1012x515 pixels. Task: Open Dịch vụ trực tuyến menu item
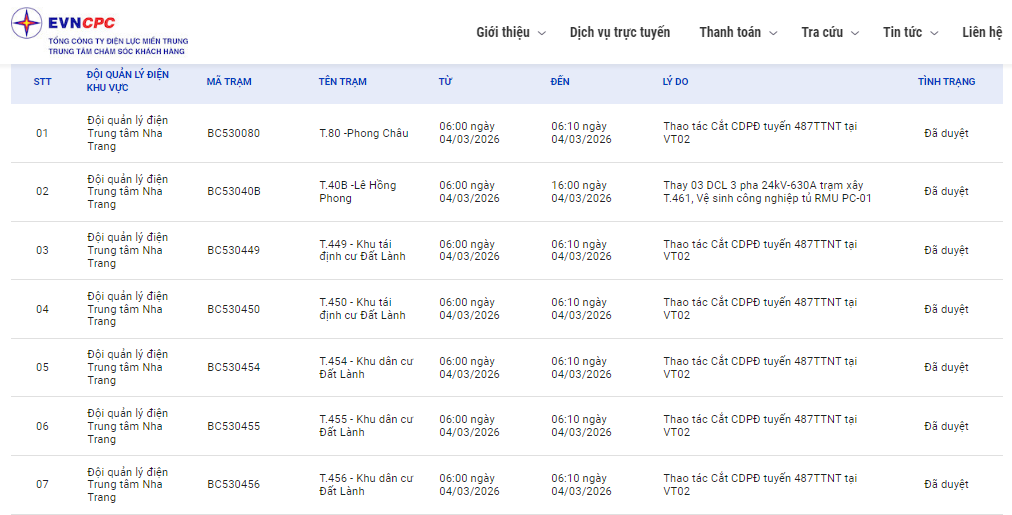(620, 32)
